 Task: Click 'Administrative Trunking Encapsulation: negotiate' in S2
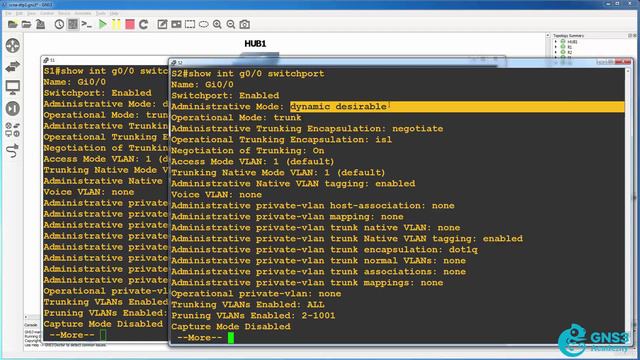307,129
